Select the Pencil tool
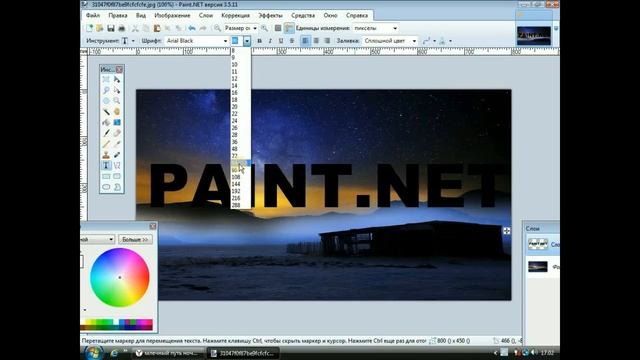 (x=106, y=144)
